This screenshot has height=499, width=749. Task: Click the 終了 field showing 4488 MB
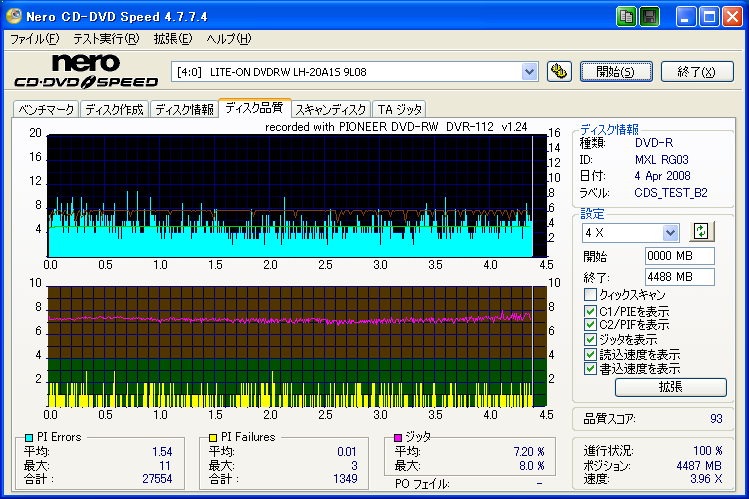click(679, 277)
